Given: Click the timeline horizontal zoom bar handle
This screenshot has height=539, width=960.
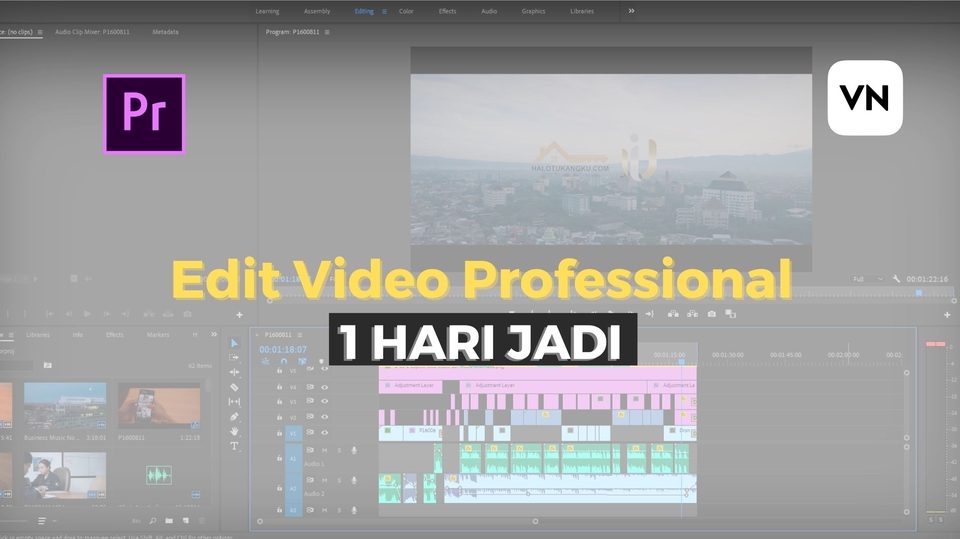Looking at the screenshot, I should (535, 521).
